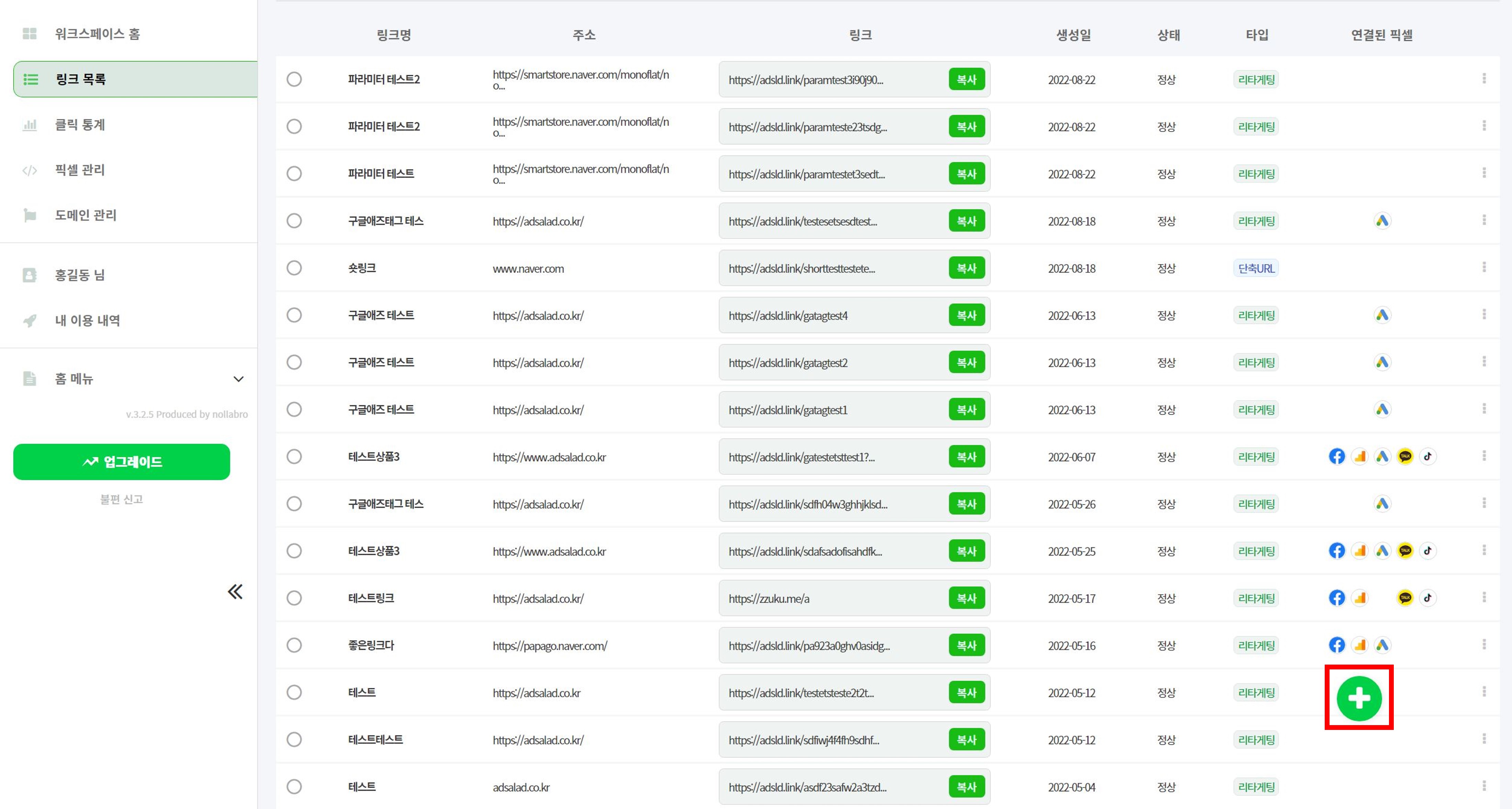Click Google Ads pixel icon in gatagtest2 row
Image resolution: width=1512 pixels, height=809 pixels.
pyautogui.click(x=1382, y=362)
